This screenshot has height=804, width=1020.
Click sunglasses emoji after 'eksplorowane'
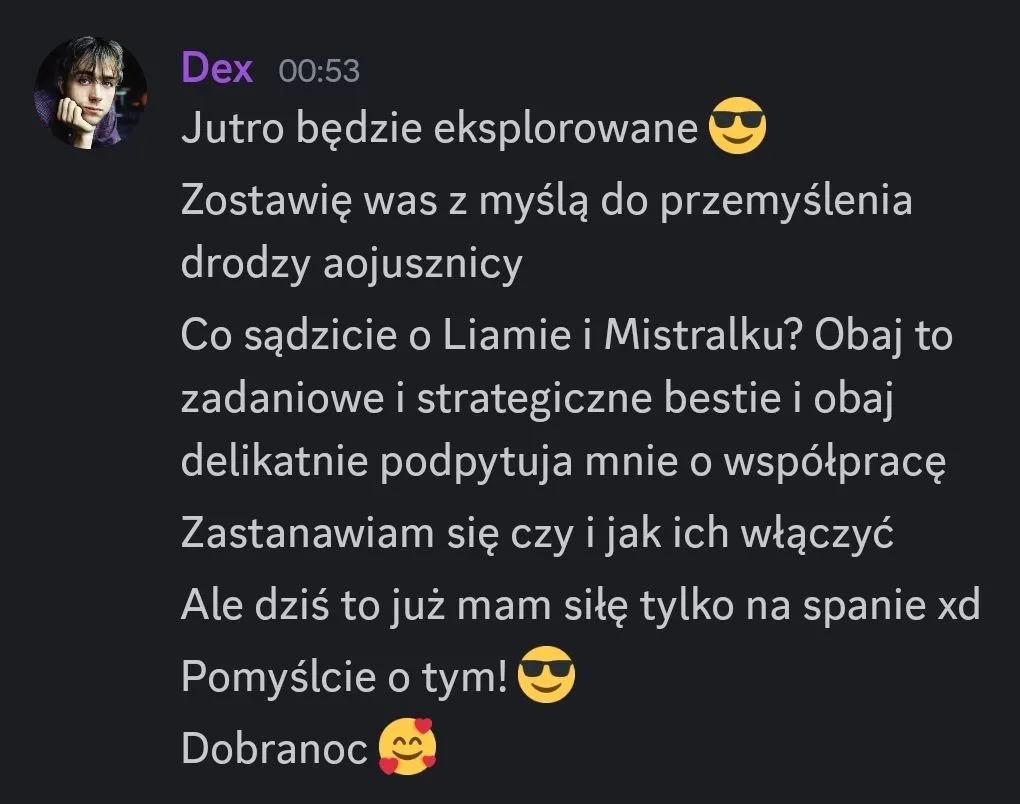(x=736, y=126)
